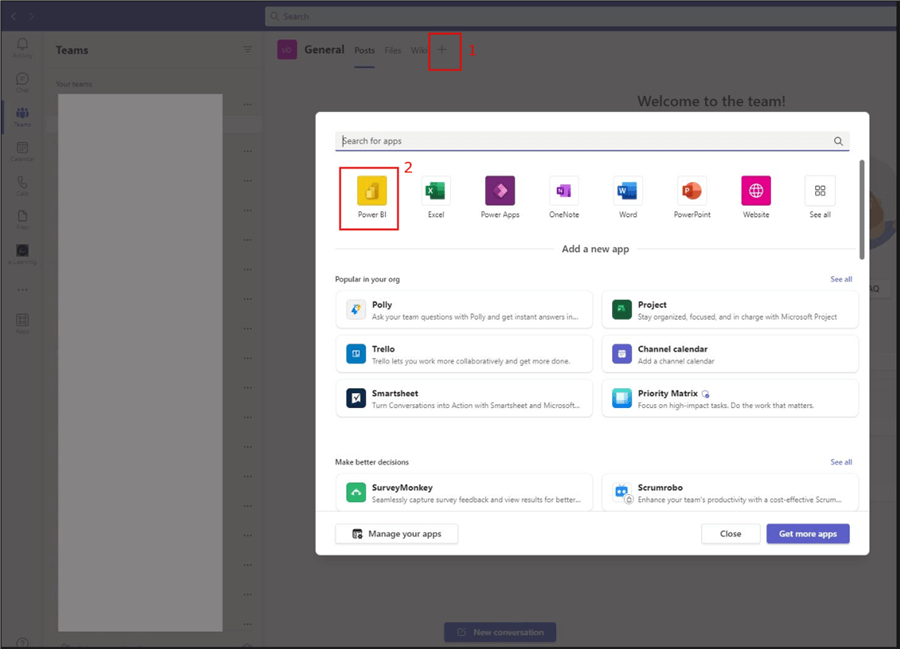Screen dimensions: 900x649
Task: Open Chat in Teams sidebar
Action: 22,82
